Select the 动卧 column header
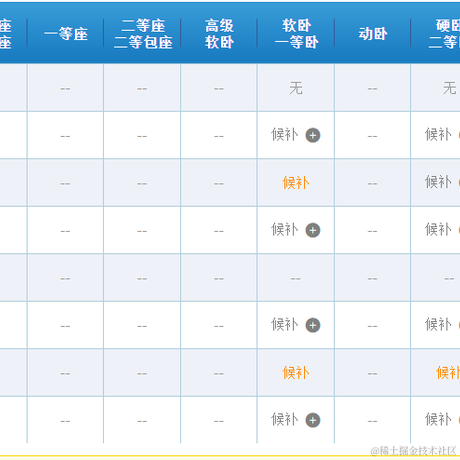The height and width of the screenshot is (460, 460). tap(373, 34)
